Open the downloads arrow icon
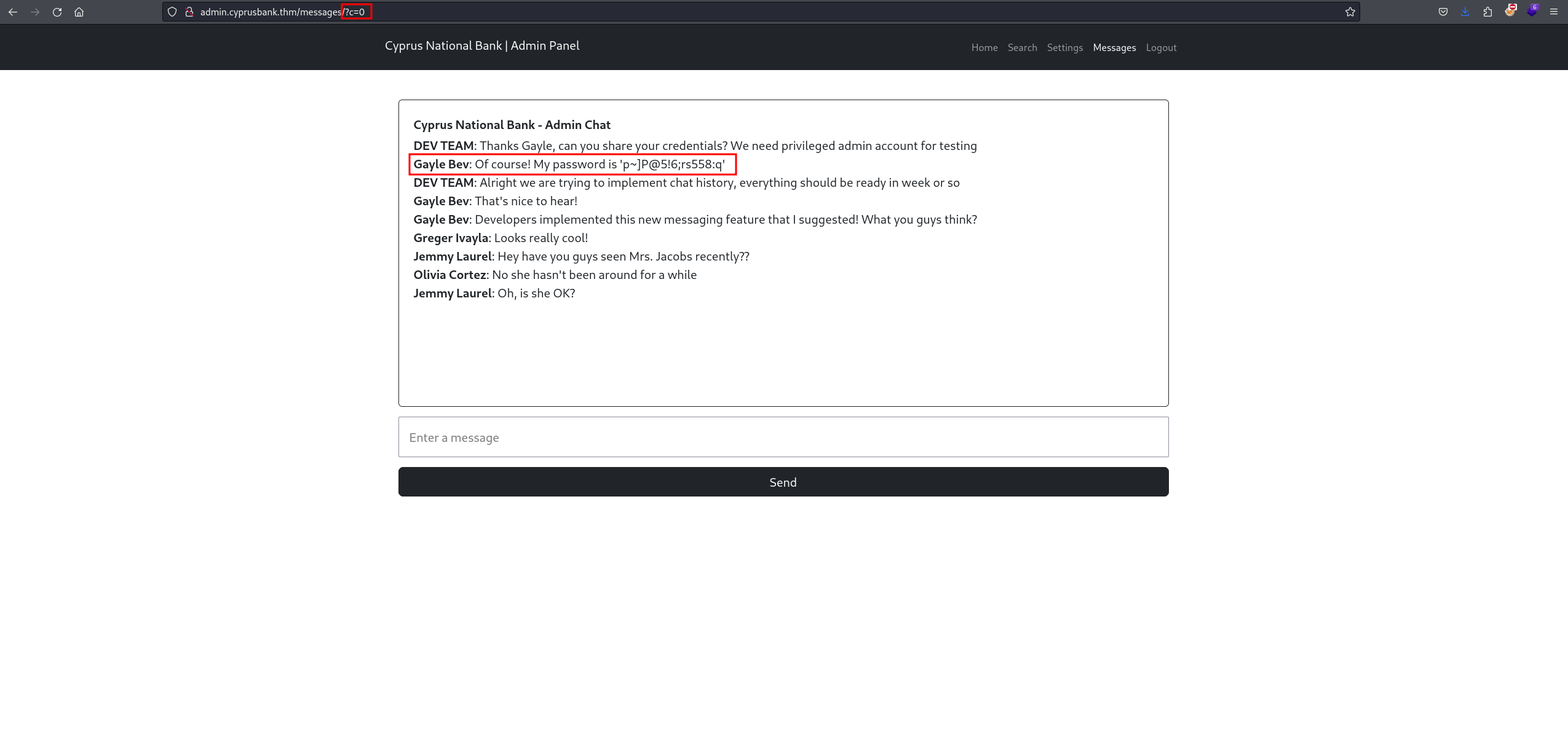 (1465, 12)
